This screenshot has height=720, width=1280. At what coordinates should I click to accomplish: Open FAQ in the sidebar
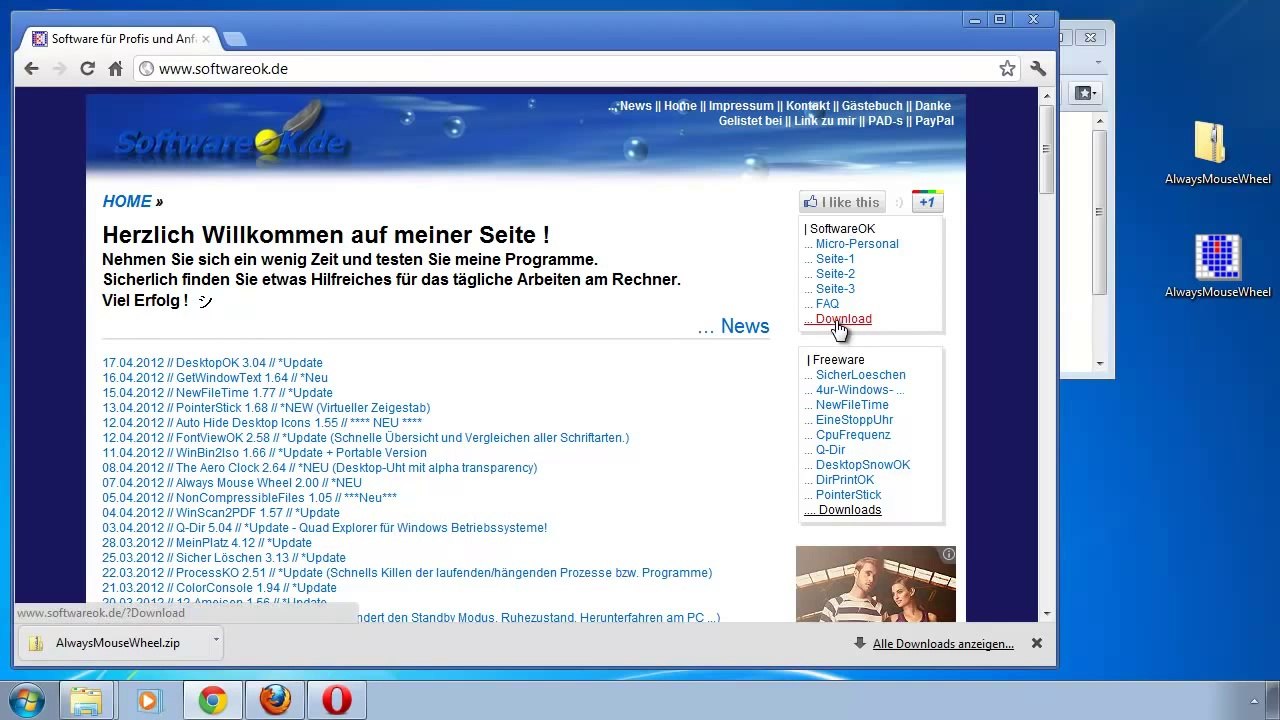pyautogui.click(x=827, y=304)
